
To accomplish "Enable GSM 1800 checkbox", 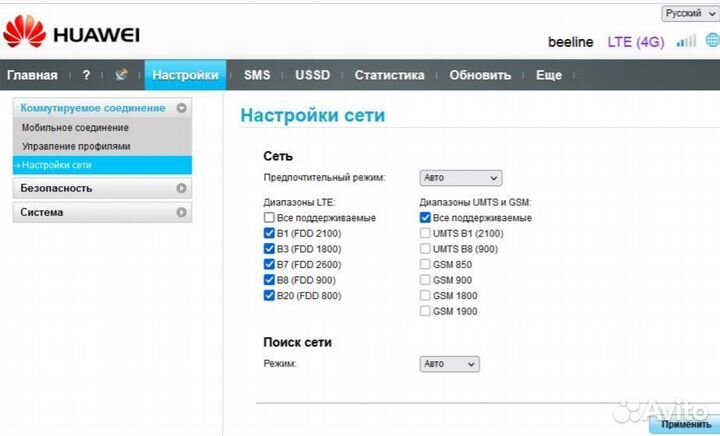I will pos(425,296).
